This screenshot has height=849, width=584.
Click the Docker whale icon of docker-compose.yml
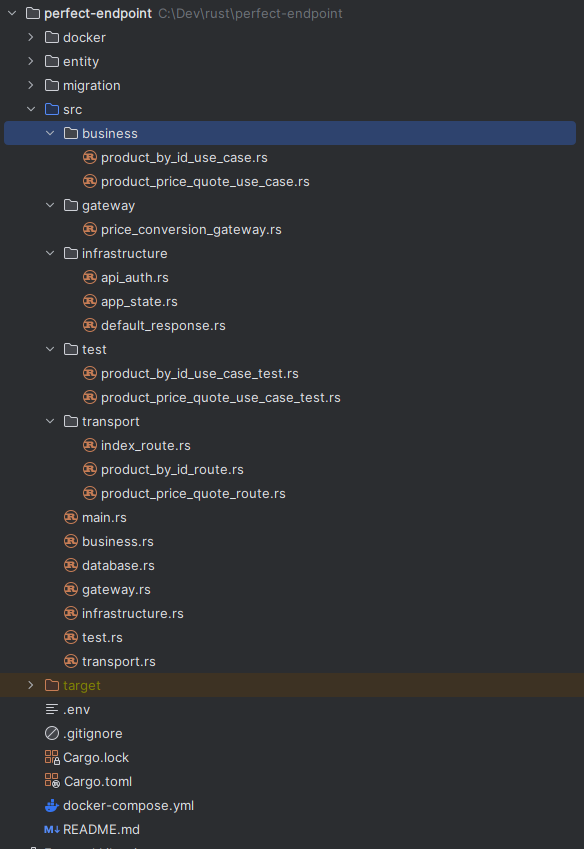[52, 805]
